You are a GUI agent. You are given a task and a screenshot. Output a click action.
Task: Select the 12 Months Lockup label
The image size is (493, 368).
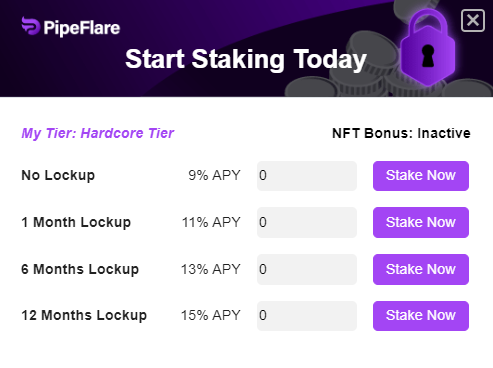tap(84, 315)
